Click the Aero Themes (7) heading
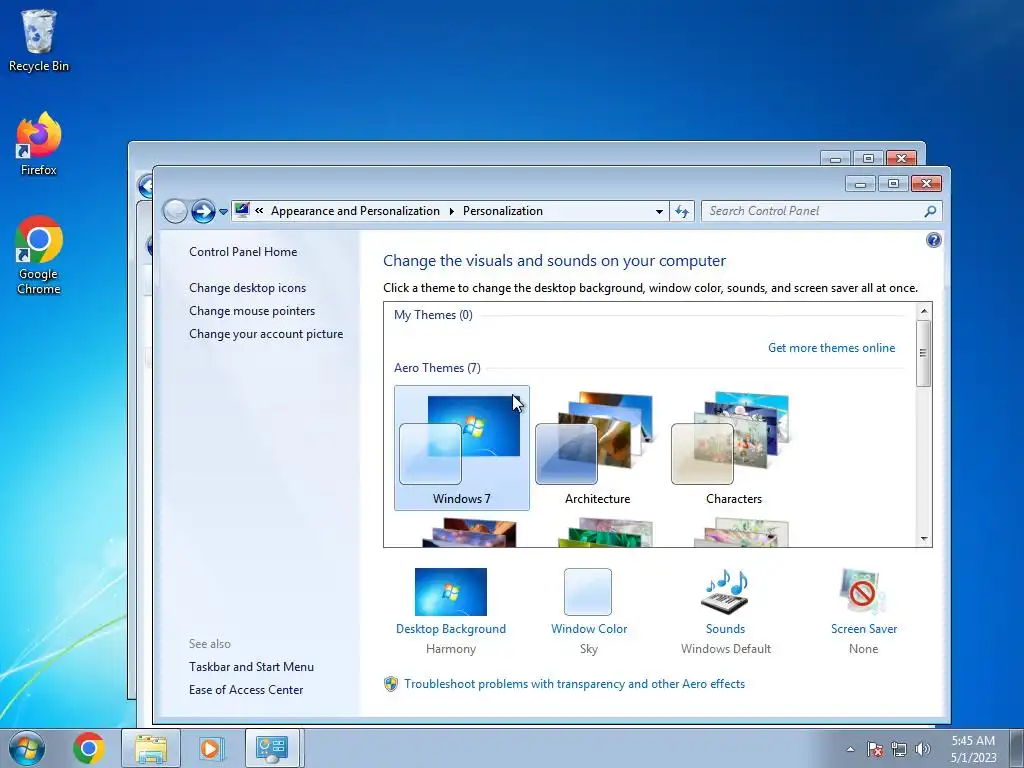This screenshot has height=768, width=1024. [x=437, y=368]
